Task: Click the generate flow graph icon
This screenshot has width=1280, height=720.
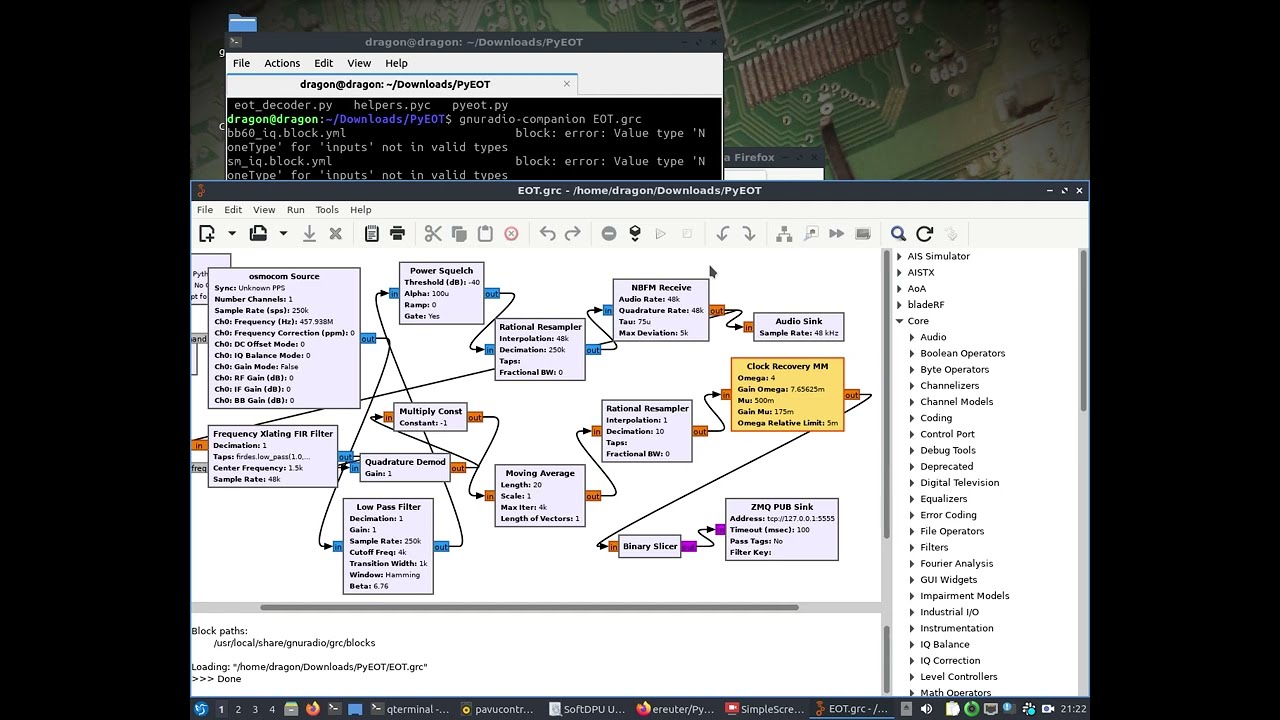Action: [634, 234]
